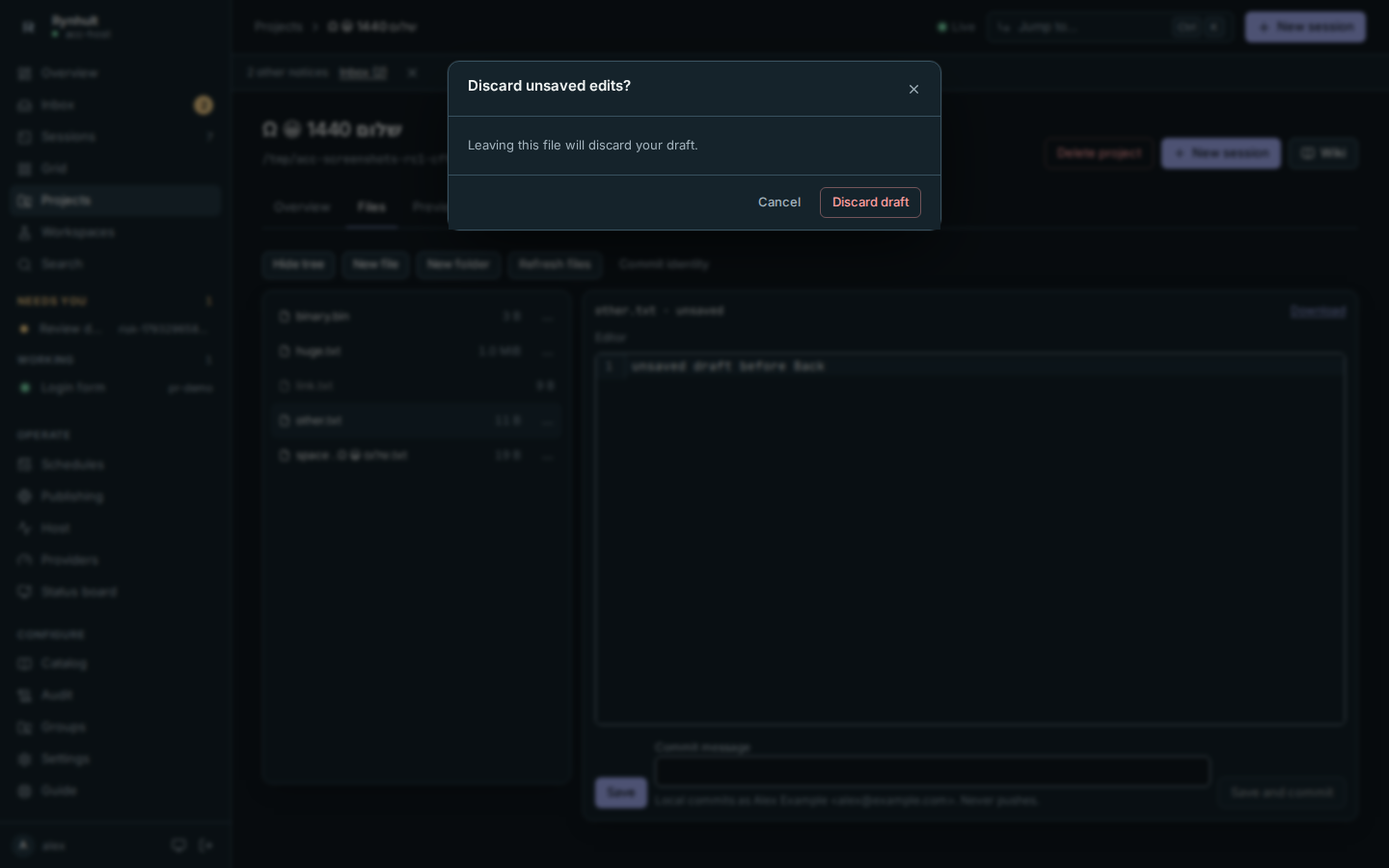Viewport: 1389px width, 868px height.
Task: Click the Save and commit button
Action: [x=1282, y=793]
